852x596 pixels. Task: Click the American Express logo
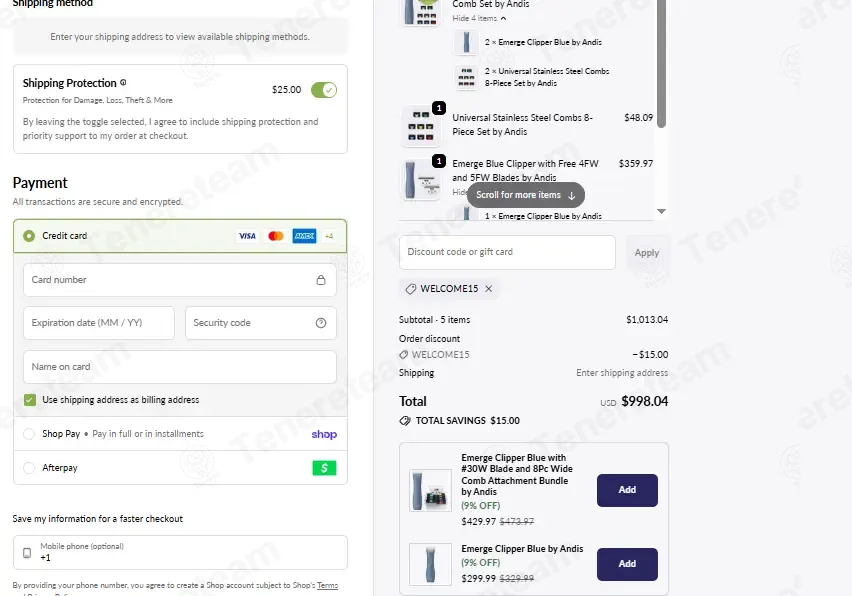pyautogui.click(x=304, y=236)
